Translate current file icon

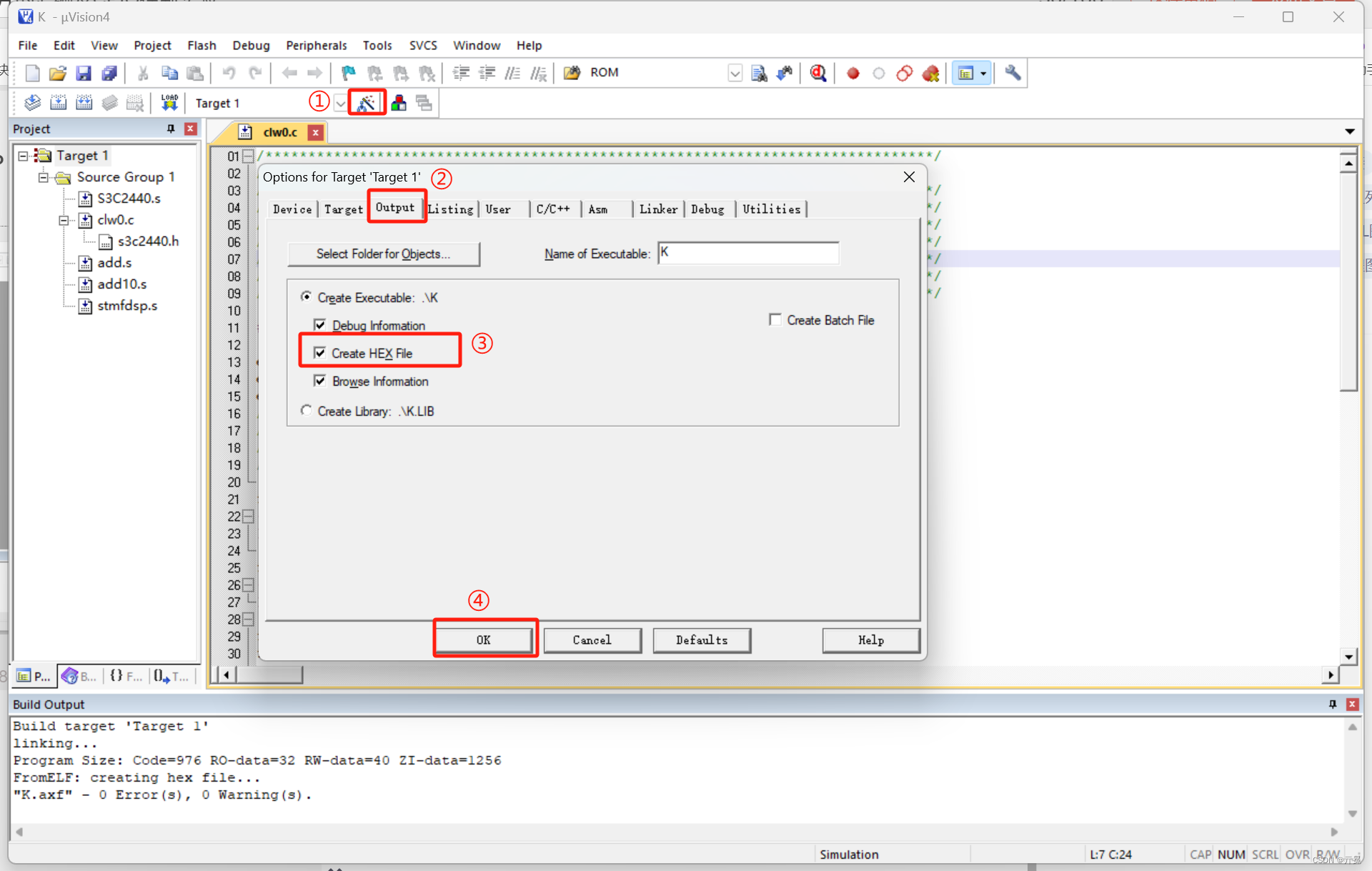(x=32, y=103)
